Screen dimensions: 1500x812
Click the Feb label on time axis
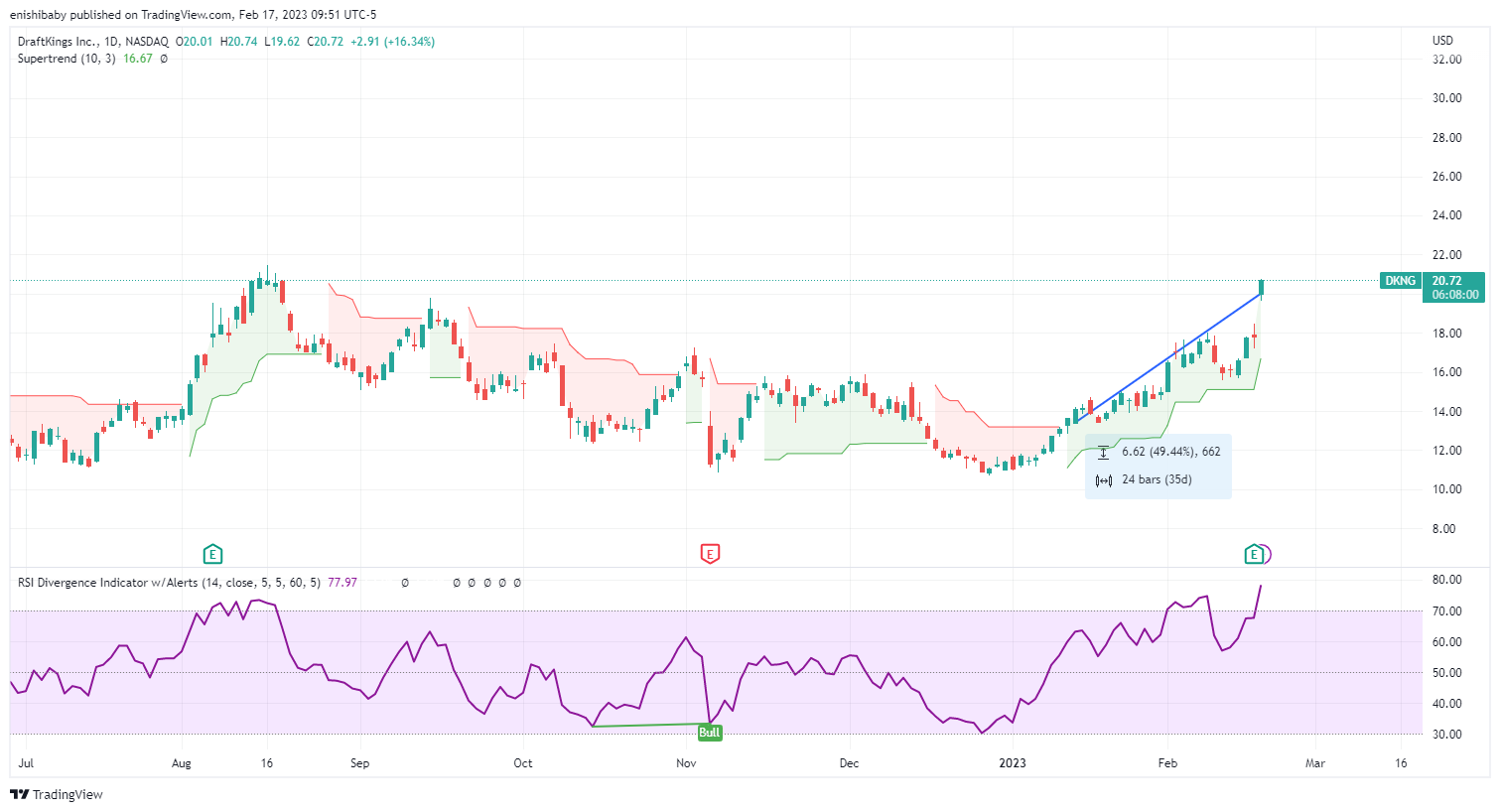1167,763
